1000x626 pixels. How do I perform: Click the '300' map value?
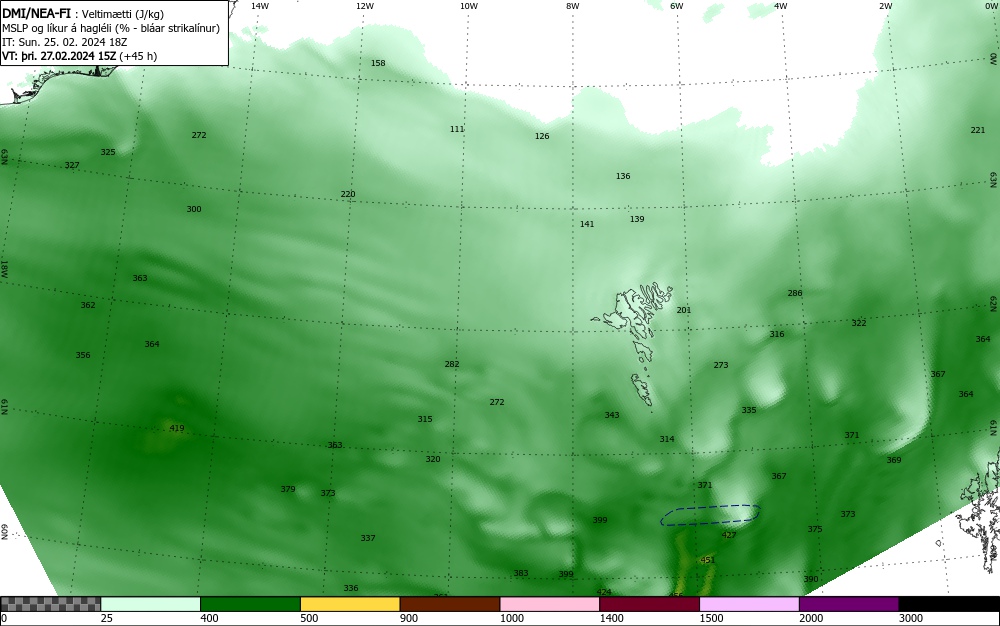(194, 209)
